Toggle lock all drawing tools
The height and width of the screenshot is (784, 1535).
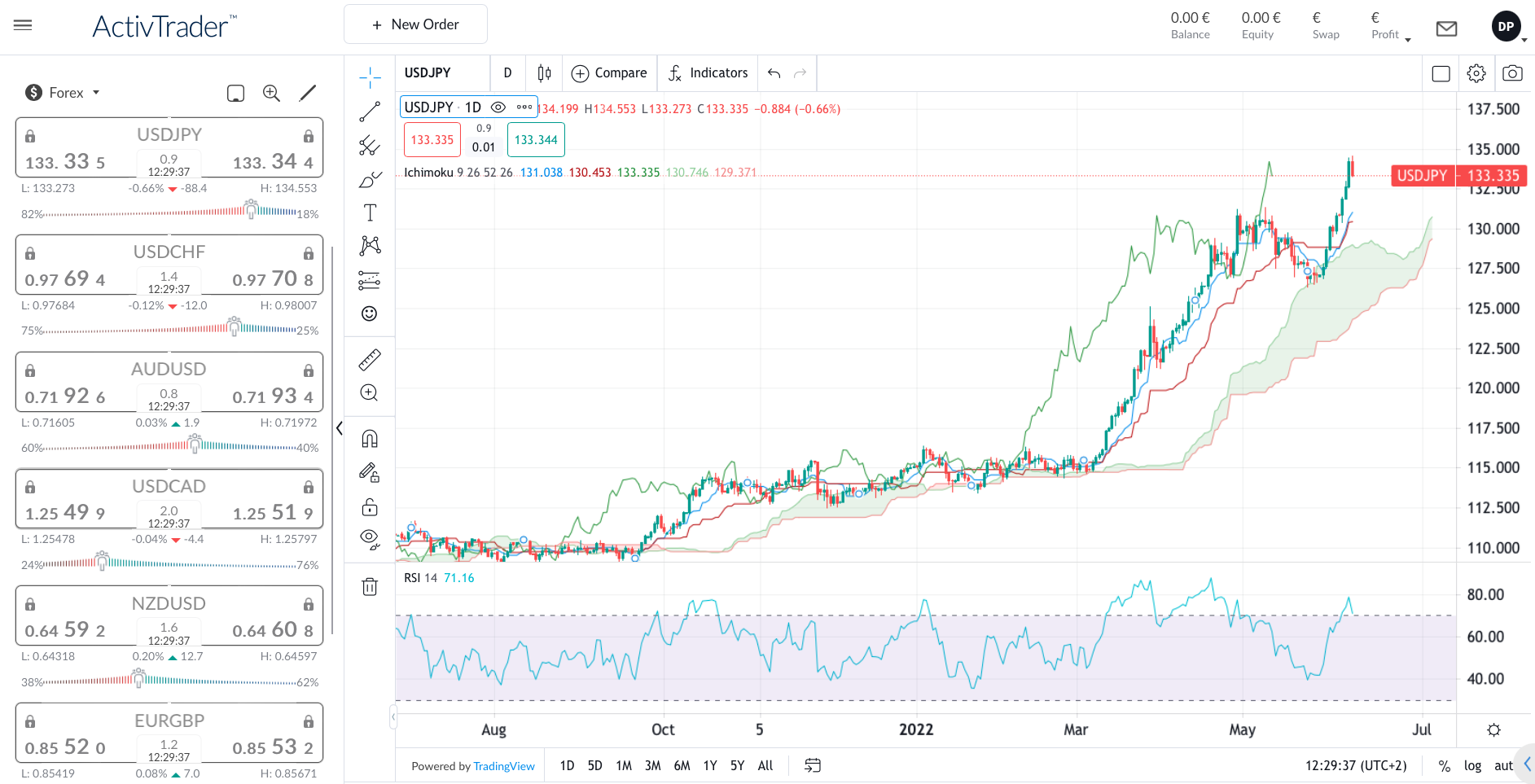370,507
